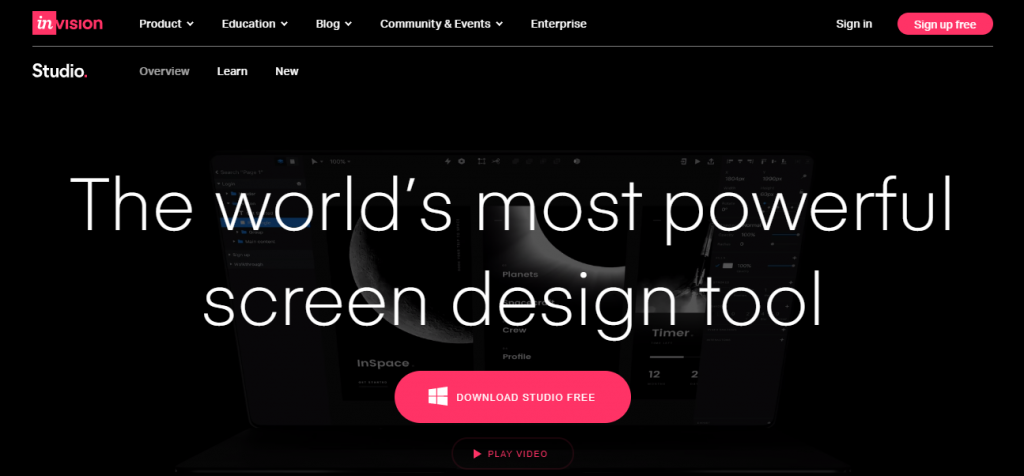Viewport: 1024px width, 476px height.
Task: Open the New tab in Studio nav
Action: tap(287, 71)
